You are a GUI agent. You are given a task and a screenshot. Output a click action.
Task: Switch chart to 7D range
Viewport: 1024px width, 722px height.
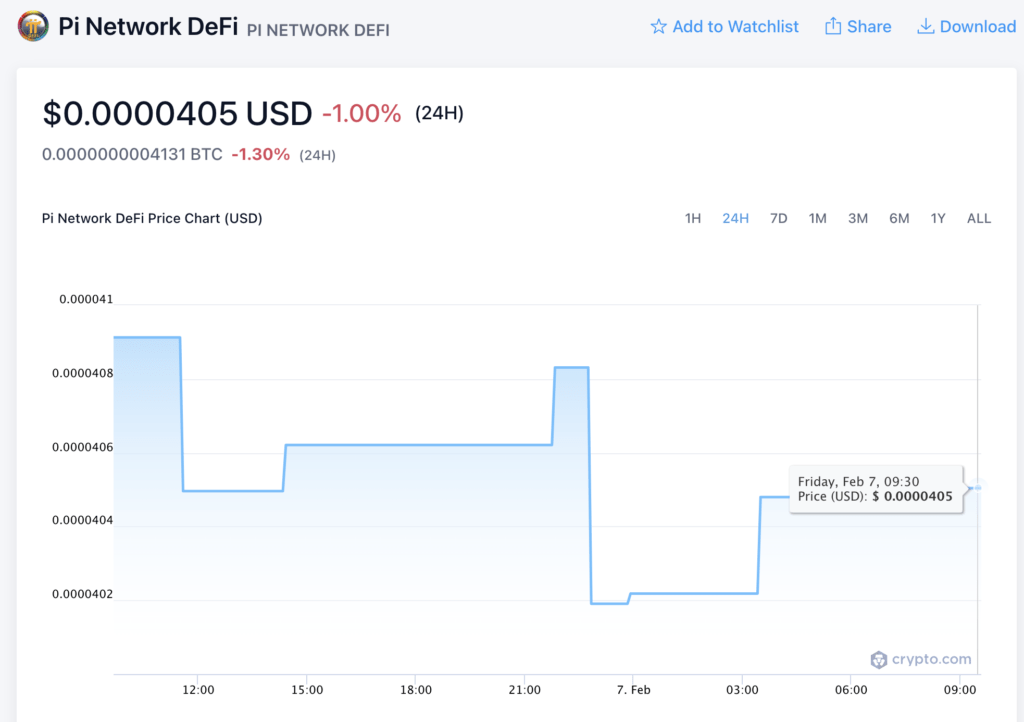tap(778, 219)
